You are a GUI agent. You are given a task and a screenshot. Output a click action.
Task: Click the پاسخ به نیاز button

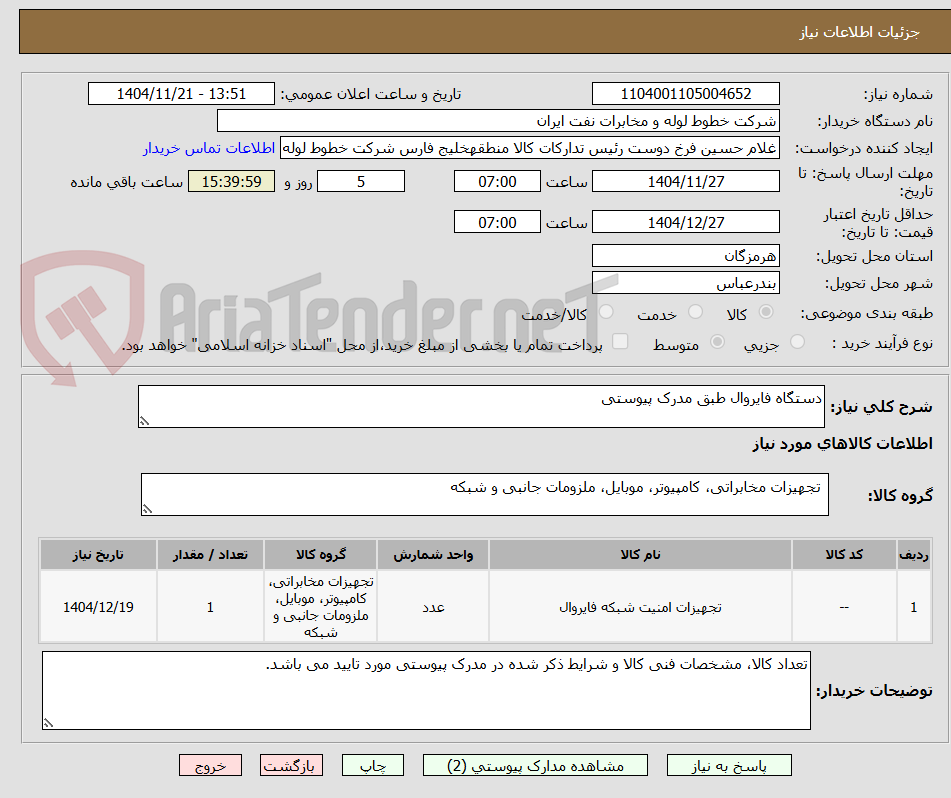coord(729,765)
